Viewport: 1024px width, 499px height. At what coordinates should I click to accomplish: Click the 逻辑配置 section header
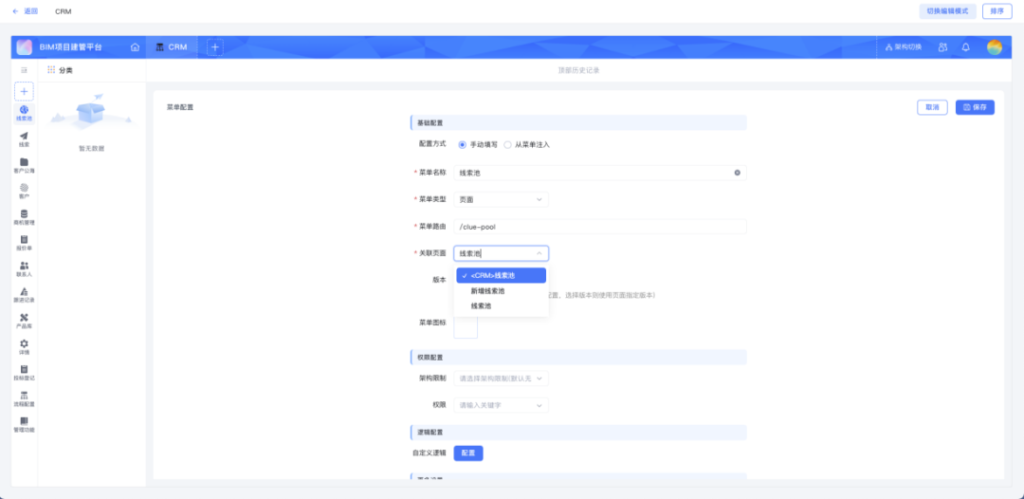point(578,432)
